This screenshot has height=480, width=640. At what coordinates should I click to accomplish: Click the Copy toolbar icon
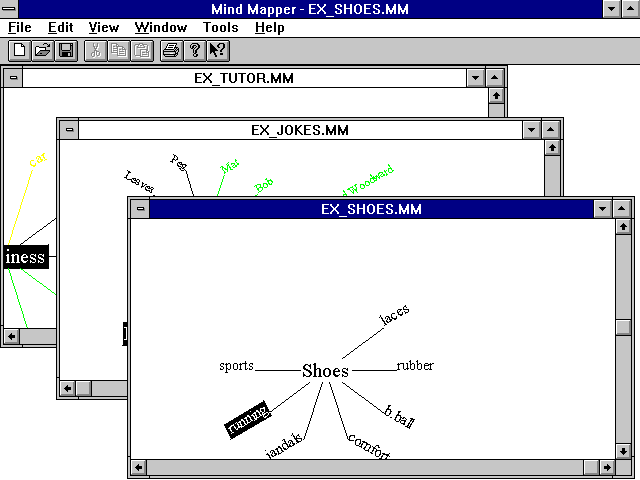point(119,50)
